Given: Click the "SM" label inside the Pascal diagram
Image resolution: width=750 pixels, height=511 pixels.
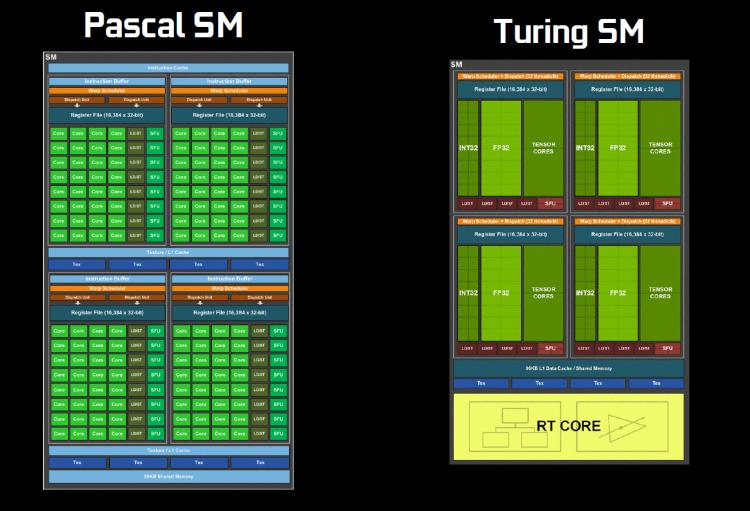Looking at the screenshot, I should point(51,57).
